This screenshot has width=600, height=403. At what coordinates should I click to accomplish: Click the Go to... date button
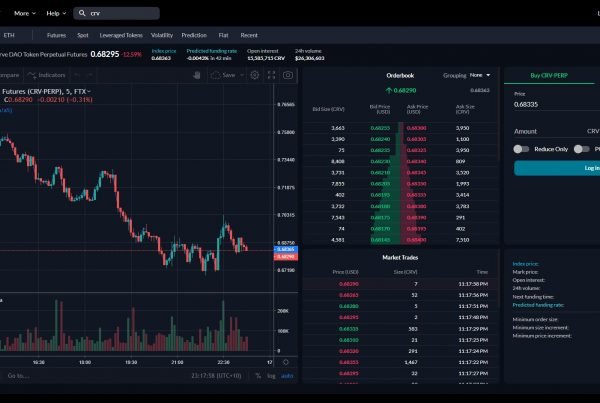pyautogui.click(x=18, y=376)
